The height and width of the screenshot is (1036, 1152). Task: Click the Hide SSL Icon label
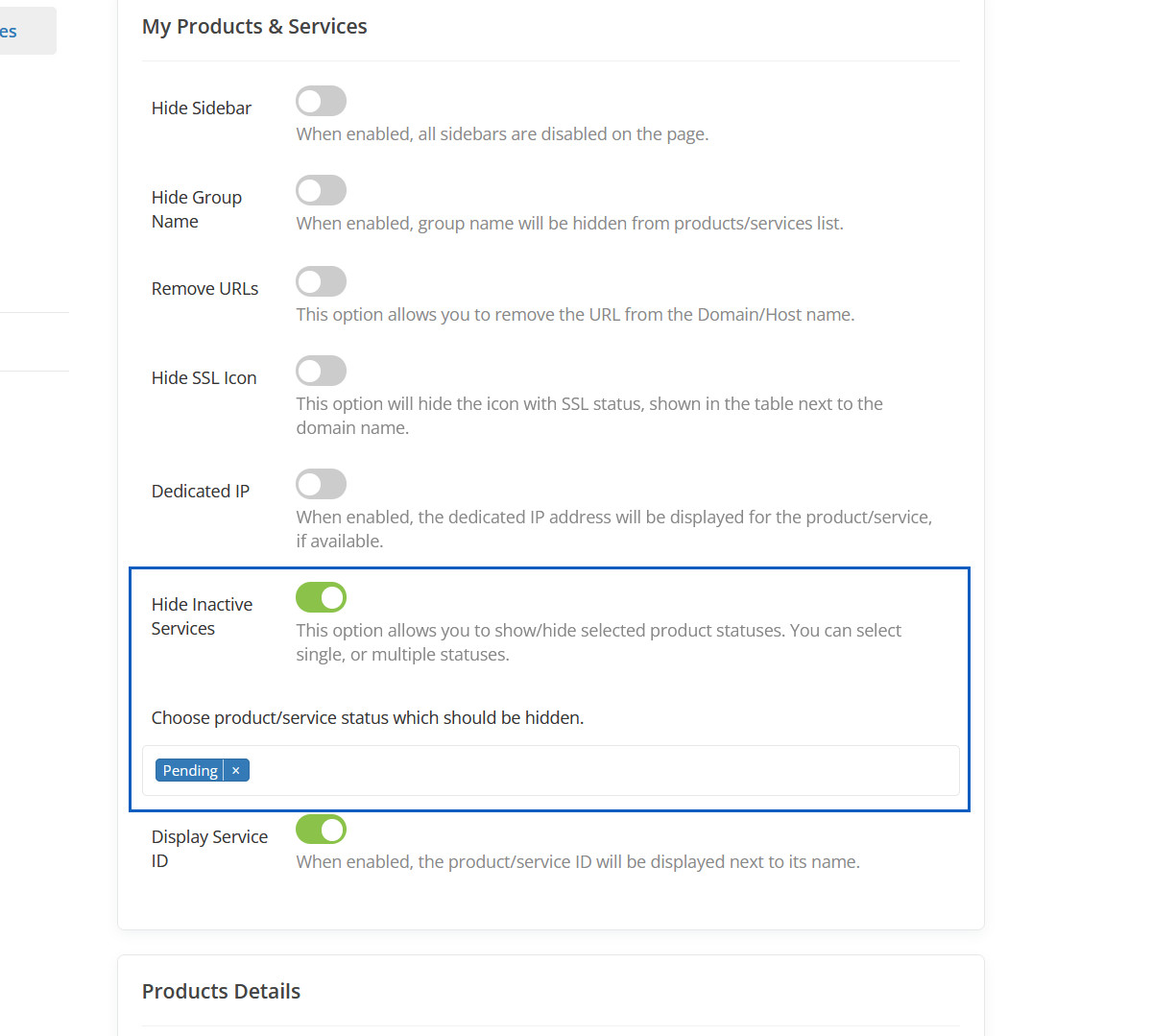[x=204, y=378]
